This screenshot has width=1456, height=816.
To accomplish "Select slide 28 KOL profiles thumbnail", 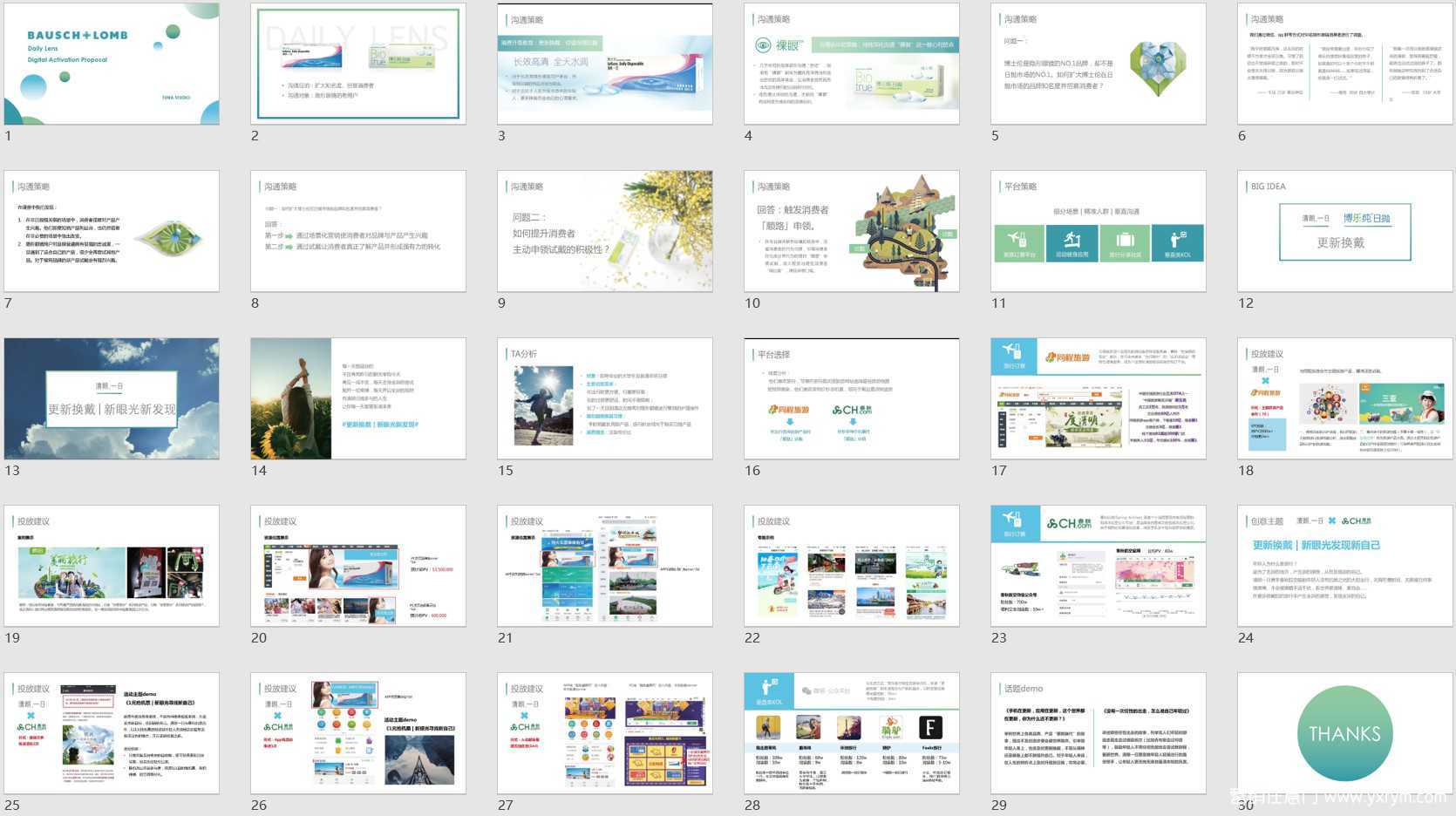I will click(x=852, y=733).
